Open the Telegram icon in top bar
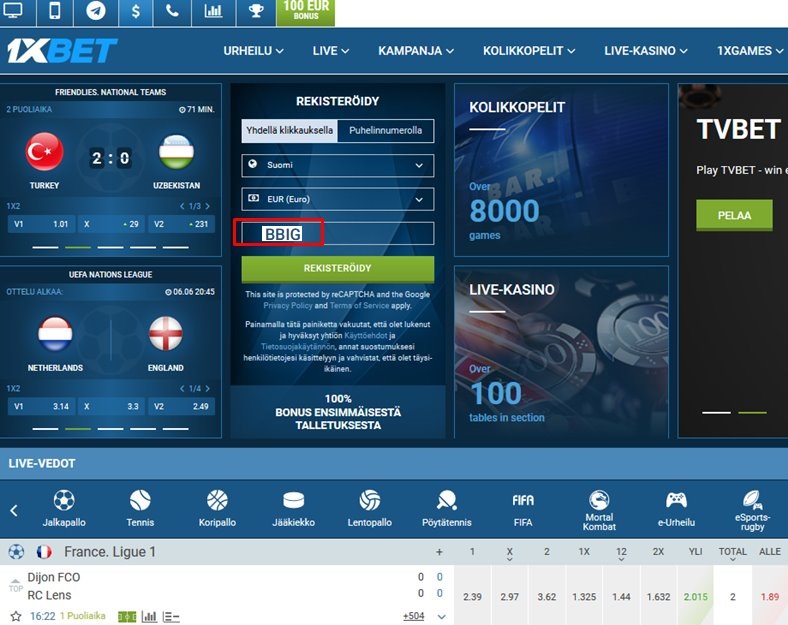The width and height of the screenshot is (788, 625). coord(95,11)
